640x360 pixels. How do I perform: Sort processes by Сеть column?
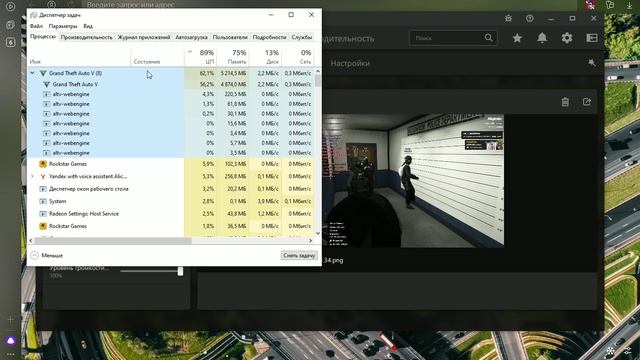[298, 57]
